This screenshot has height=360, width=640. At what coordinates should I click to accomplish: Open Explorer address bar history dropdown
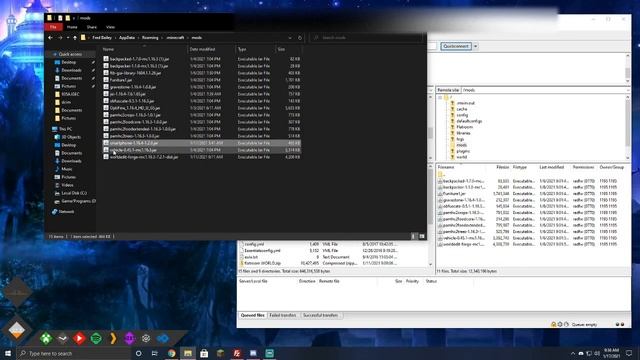pos(290,38)
